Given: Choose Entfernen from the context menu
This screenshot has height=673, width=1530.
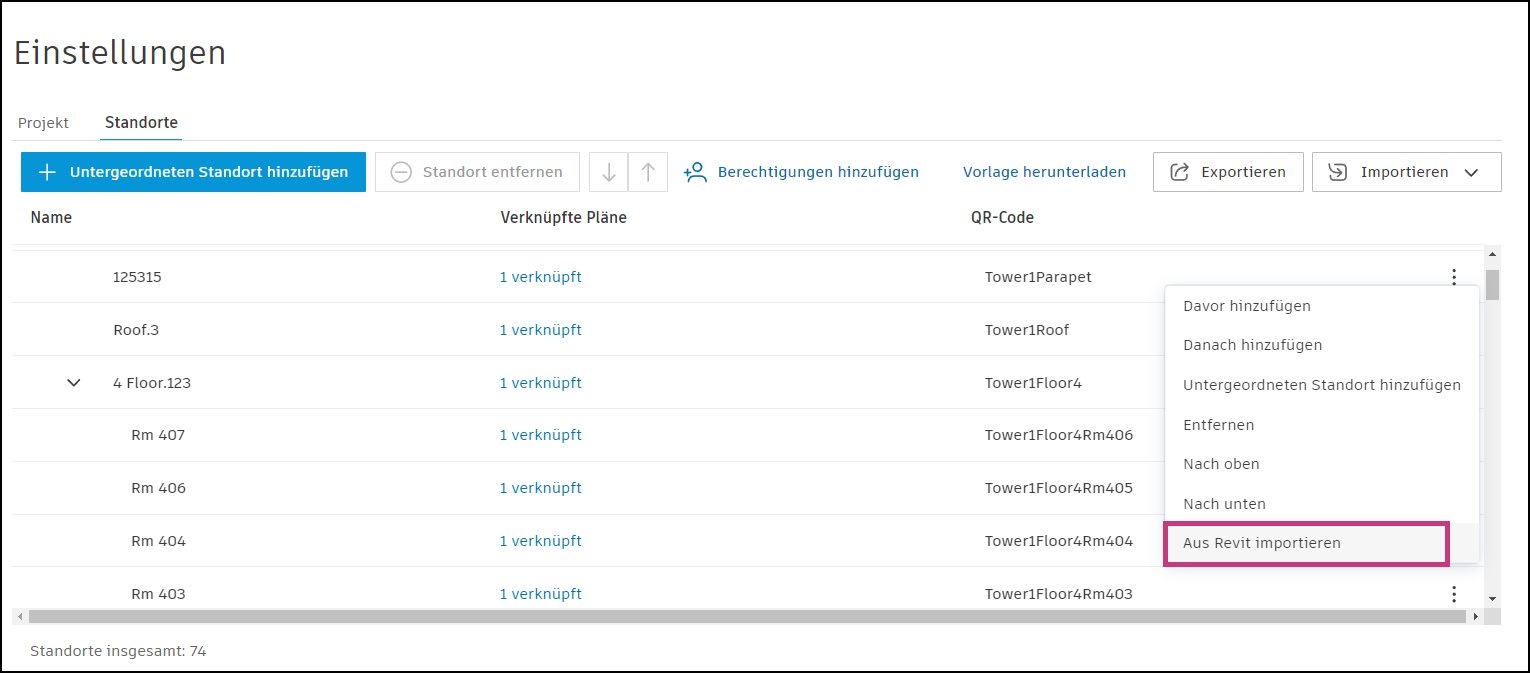Looking at the screenshot, I should [1218, 425].
